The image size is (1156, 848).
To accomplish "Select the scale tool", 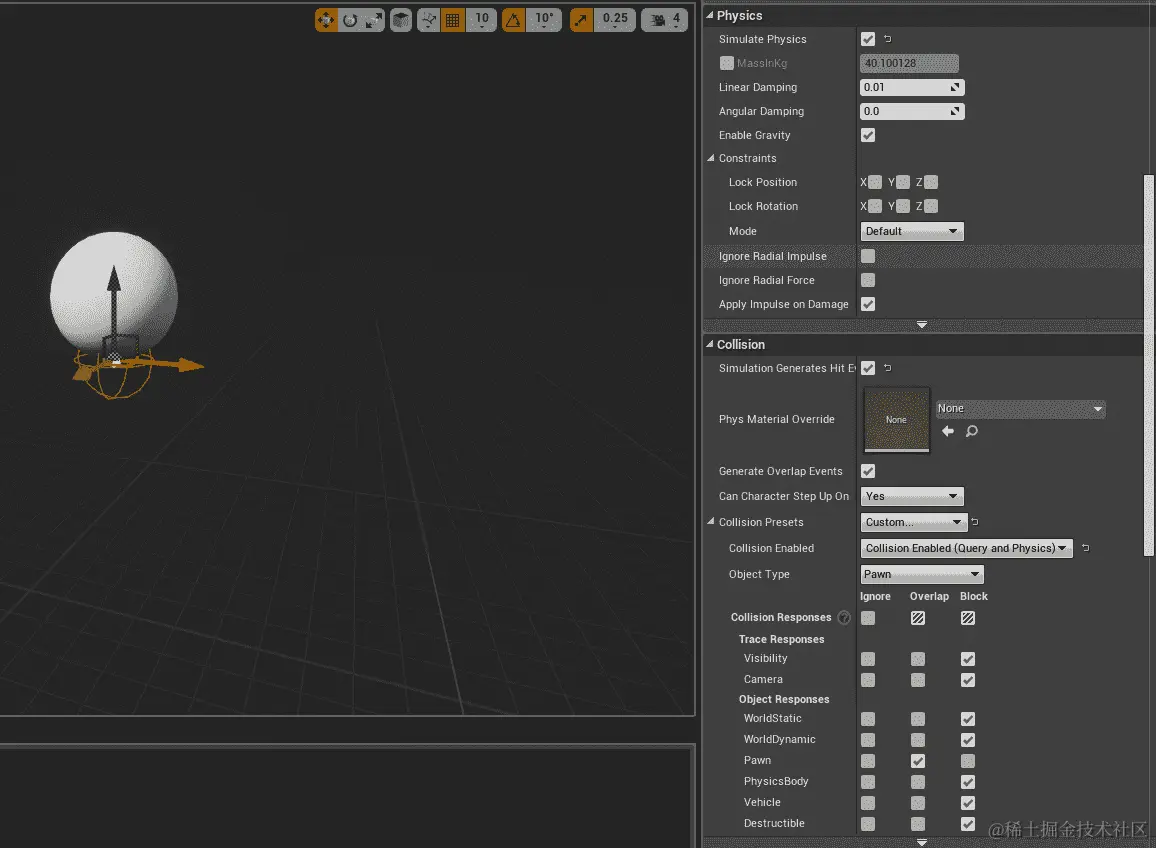I will [x=374, y=20].
